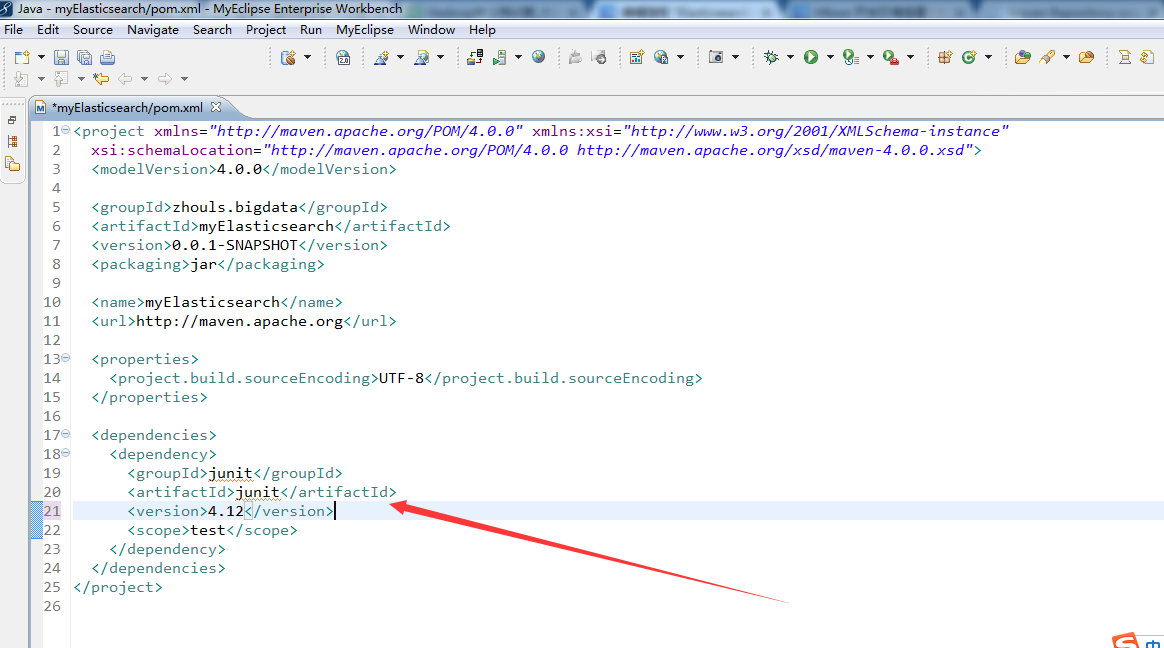Click the Next Annotation icon in second toolbar row
This screenshot has height=648, width=1164.
(x=21, y=79)
